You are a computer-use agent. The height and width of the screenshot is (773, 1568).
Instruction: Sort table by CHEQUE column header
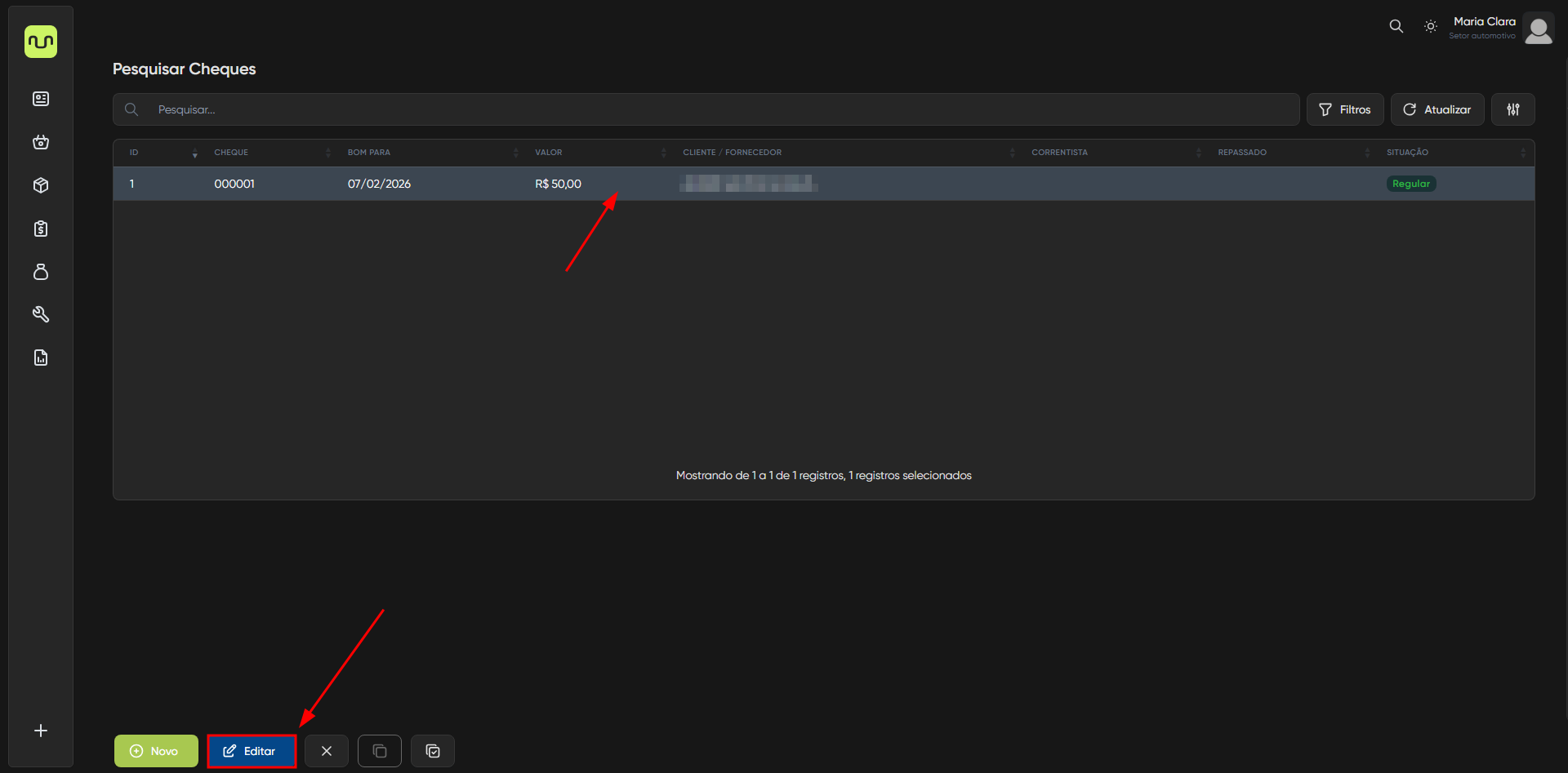231,153
